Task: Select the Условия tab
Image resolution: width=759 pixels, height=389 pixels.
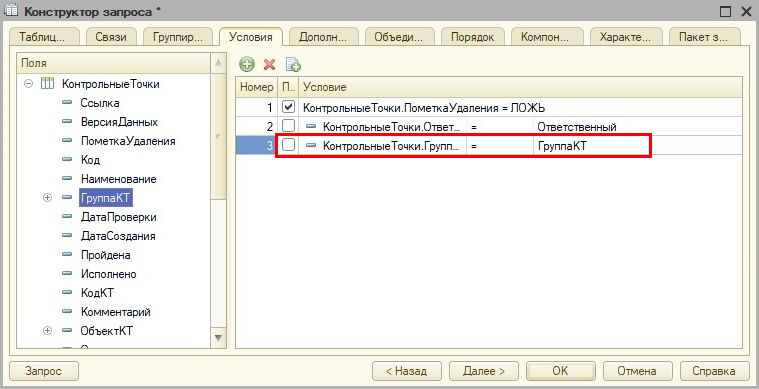Action: pyautogui.click(x=251, y=37)
